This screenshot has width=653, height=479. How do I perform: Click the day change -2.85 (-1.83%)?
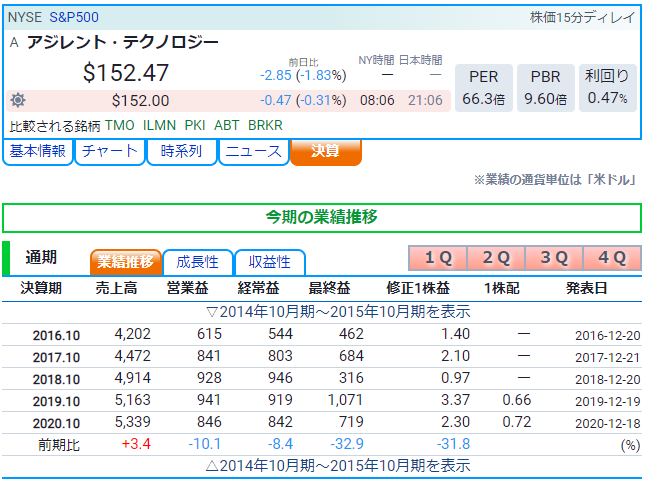tap(303, 75)
